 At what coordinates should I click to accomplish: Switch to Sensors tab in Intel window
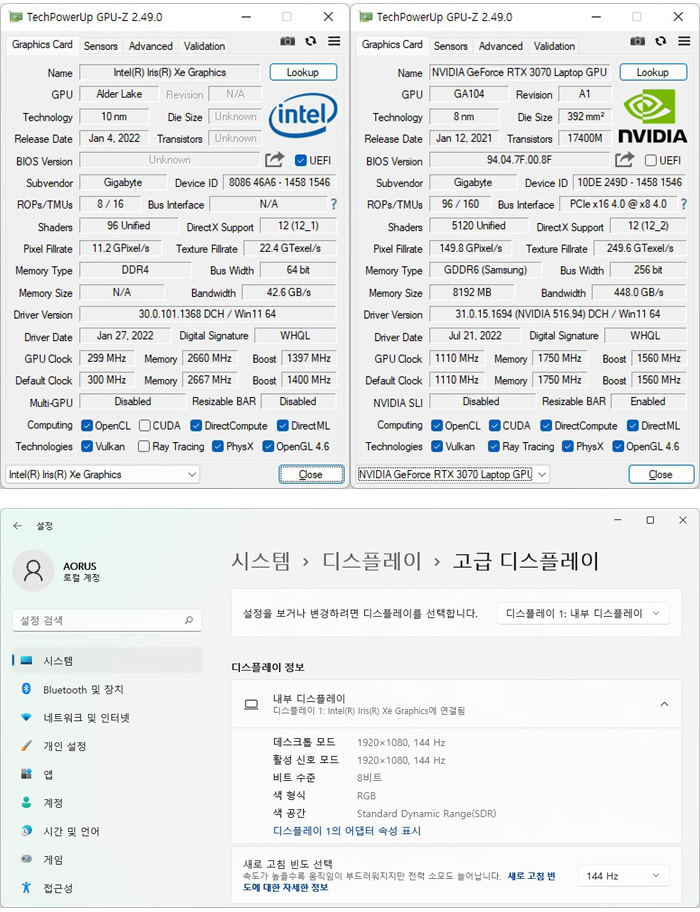tap(100, 46)
